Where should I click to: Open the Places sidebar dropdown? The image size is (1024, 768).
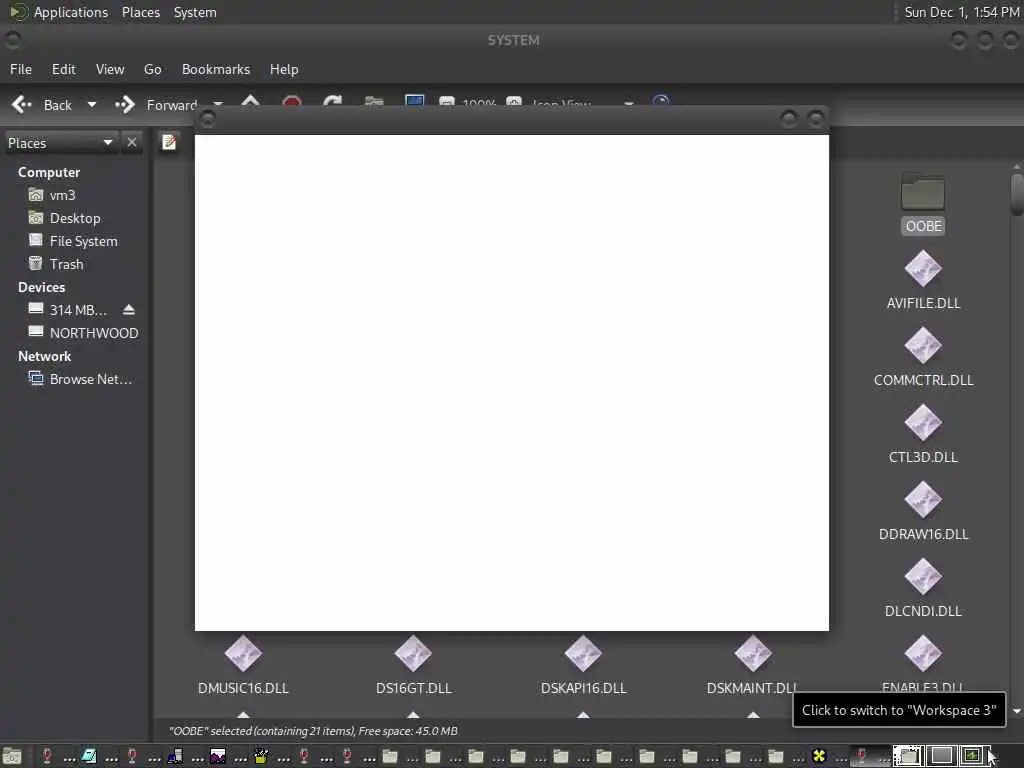click(60, 142)
